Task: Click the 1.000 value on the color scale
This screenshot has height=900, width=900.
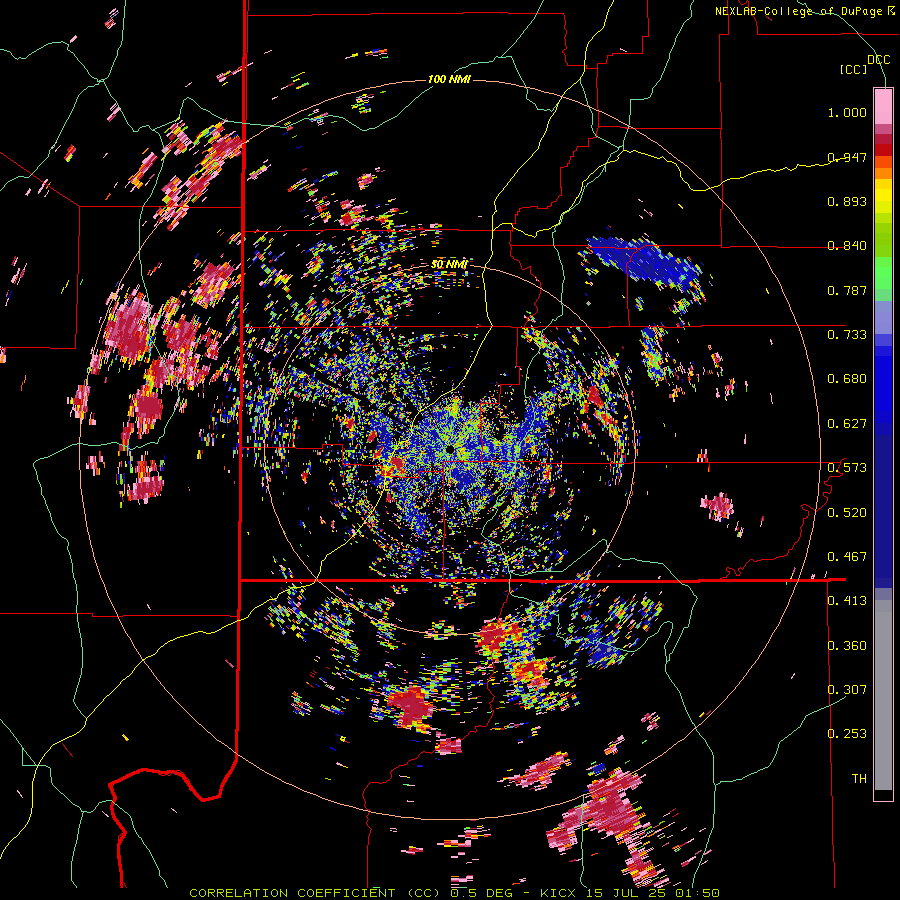Action: pos(847,112)
